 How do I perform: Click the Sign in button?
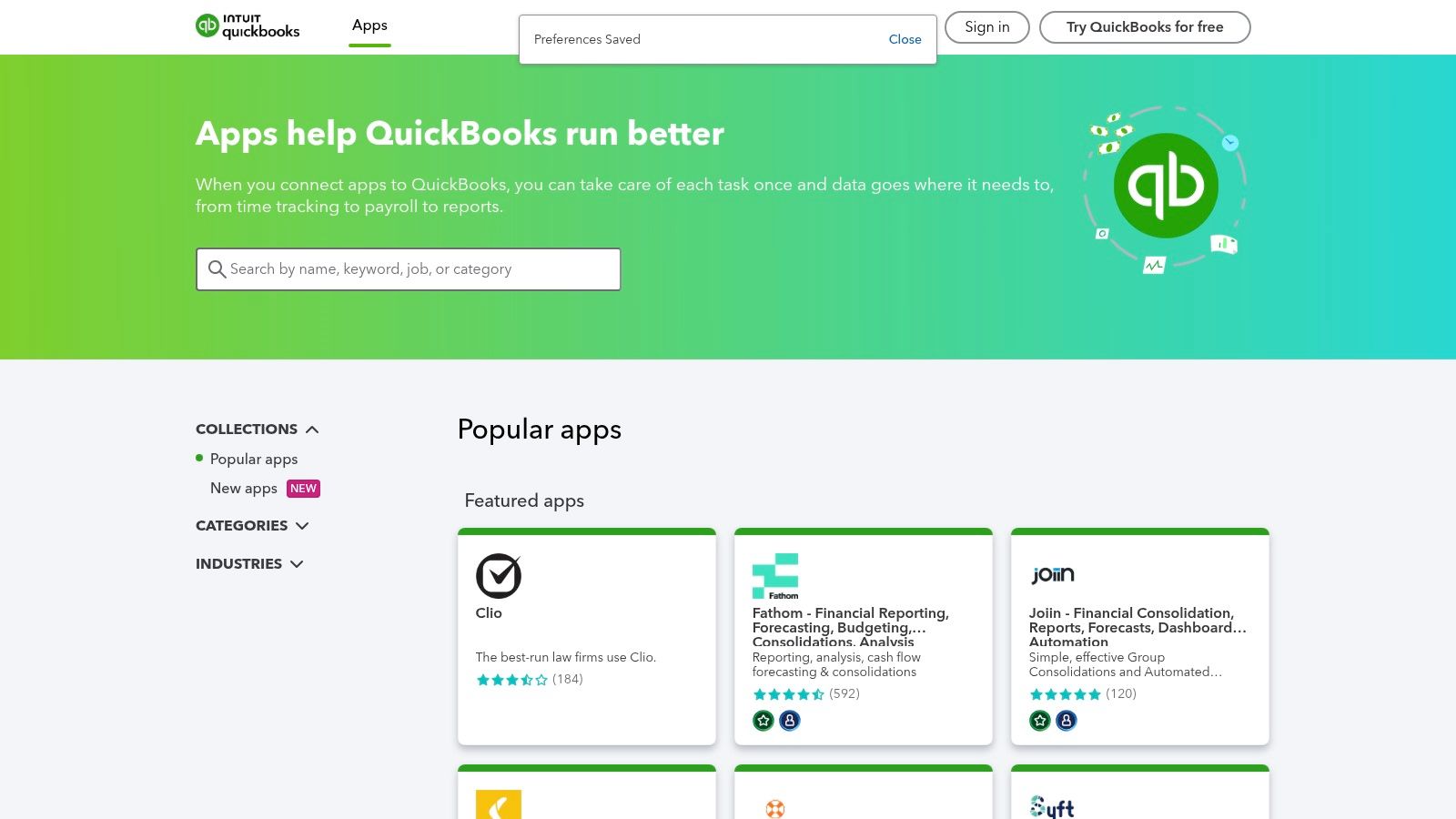[x=986, y=27]
